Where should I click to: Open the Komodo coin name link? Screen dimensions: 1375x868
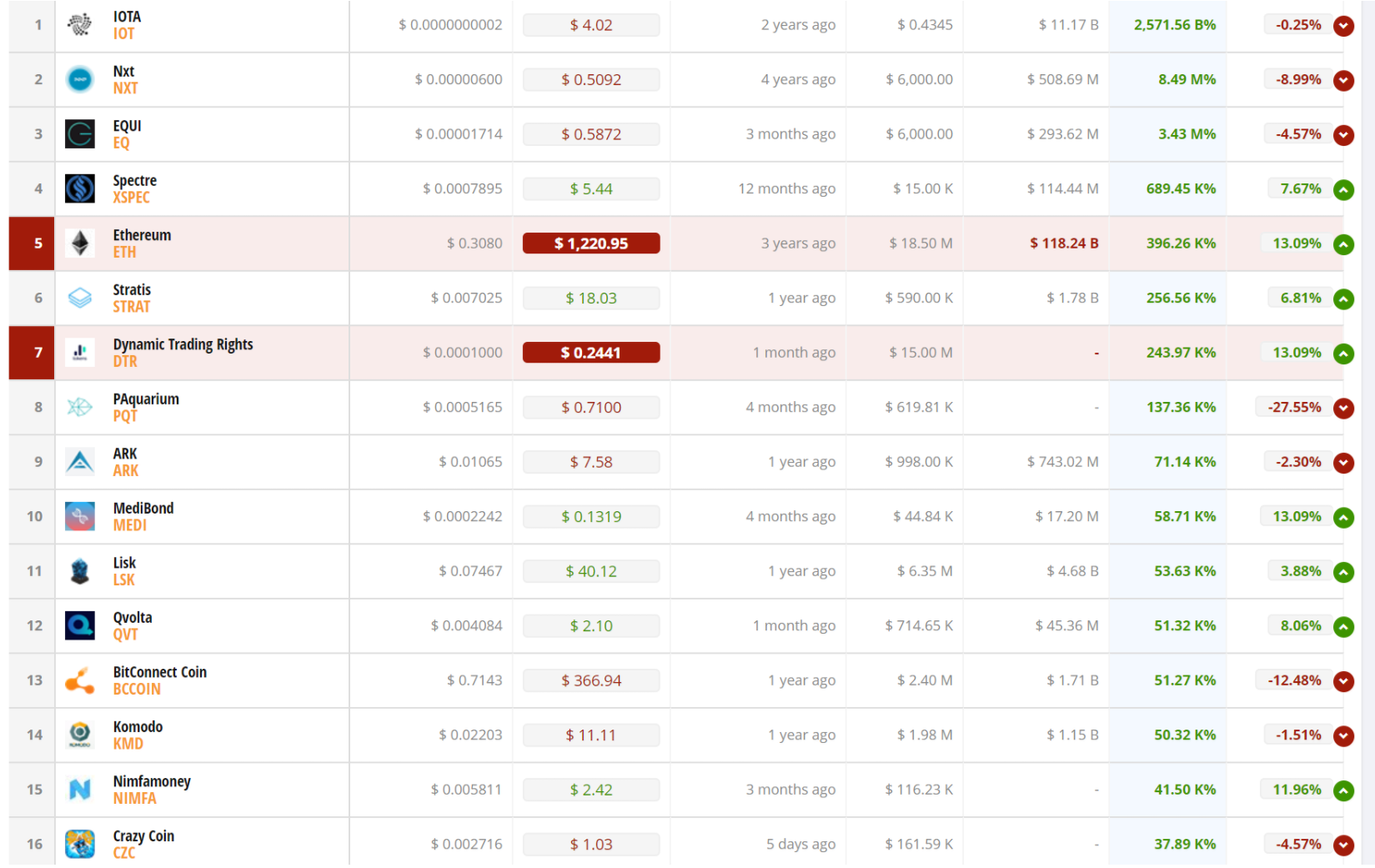click(x=138, y=726)
